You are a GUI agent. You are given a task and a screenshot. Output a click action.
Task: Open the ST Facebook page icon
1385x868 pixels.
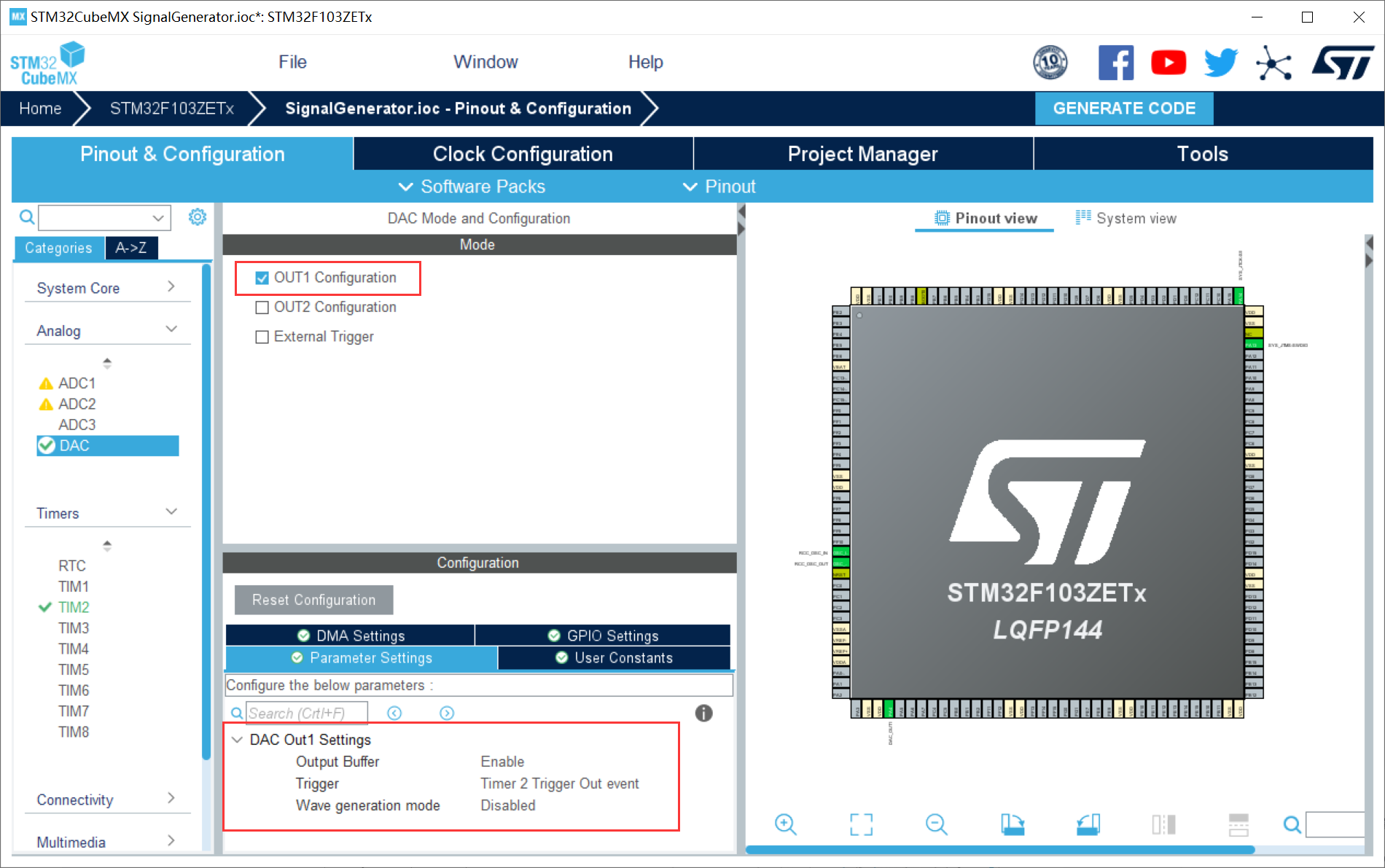1116,63
